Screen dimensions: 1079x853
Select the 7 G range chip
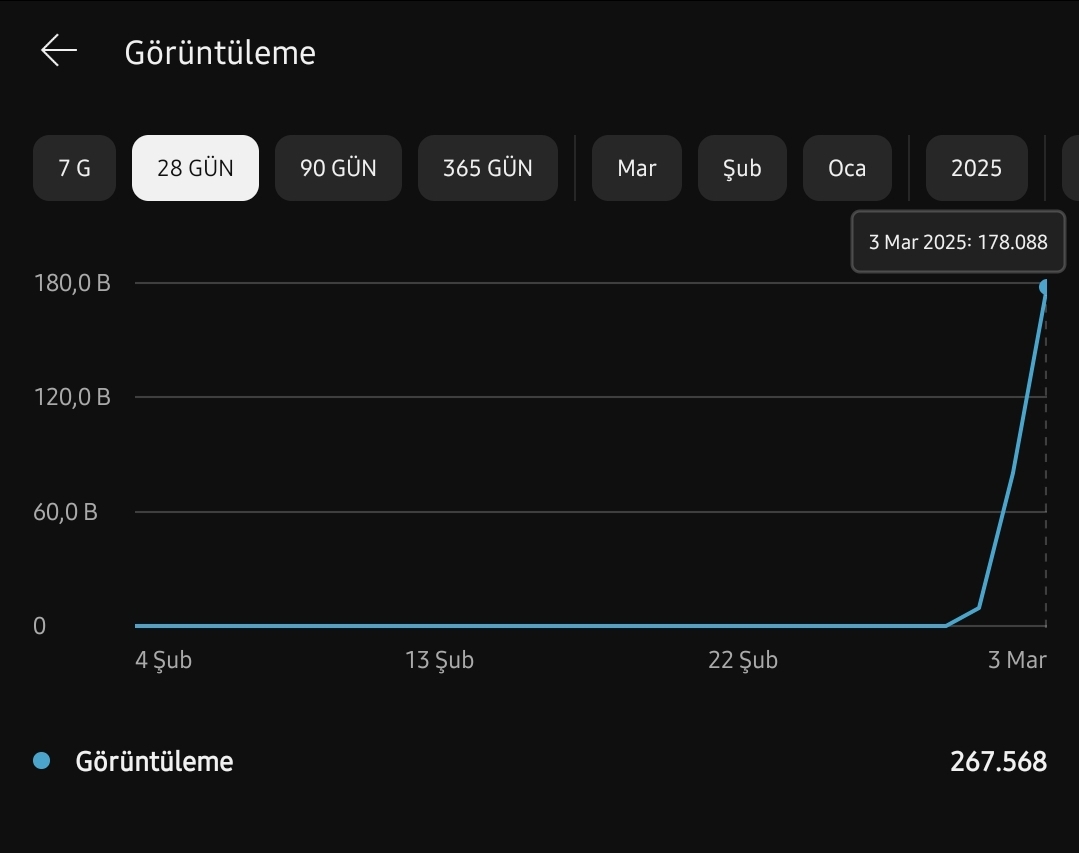74,168
